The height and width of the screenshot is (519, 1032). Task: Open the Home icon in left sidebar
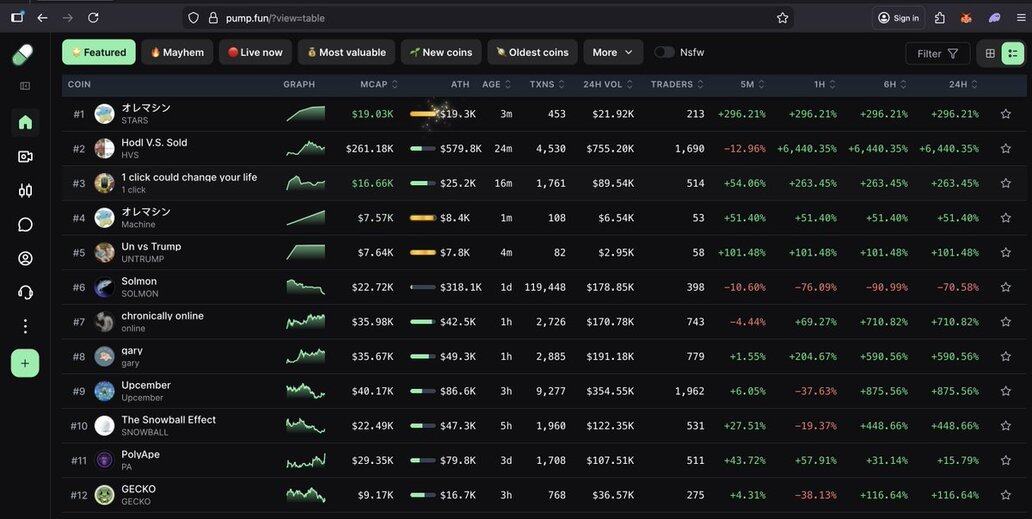[25, 122]
